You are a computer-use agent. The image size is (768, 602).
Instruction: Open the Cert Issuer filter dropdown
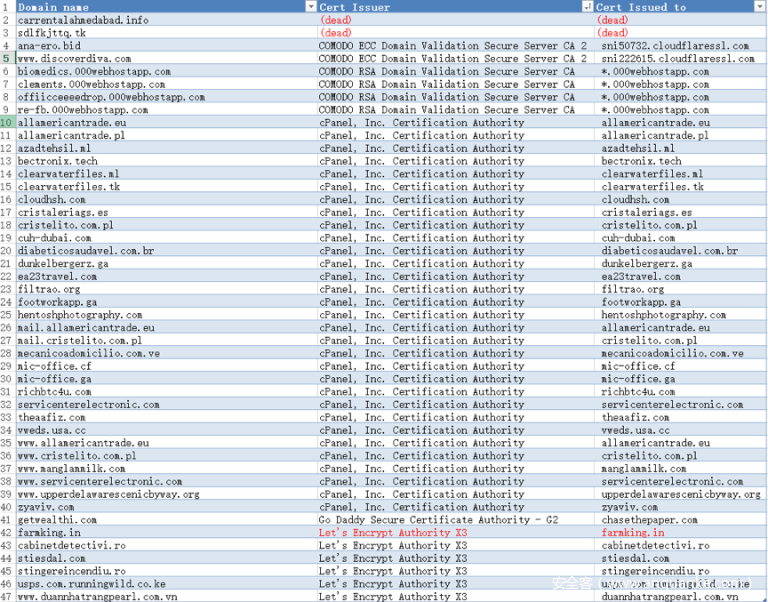pos(587,7)
